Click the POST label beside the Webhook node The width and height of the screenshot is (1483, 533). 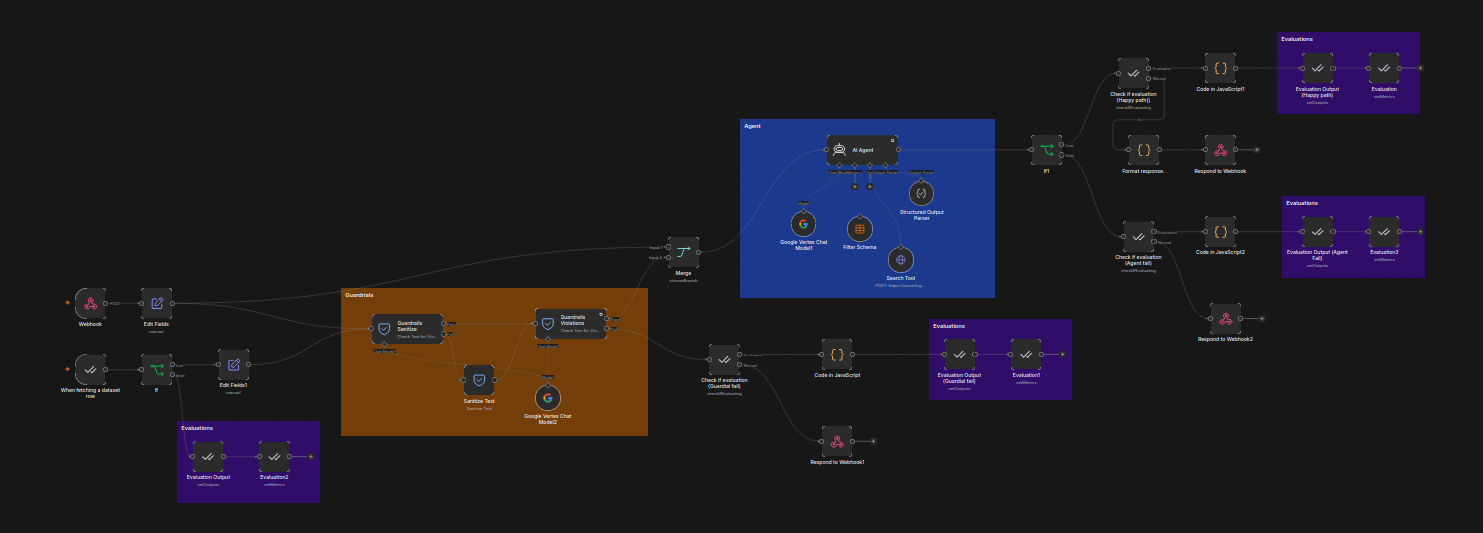[115, 302]
